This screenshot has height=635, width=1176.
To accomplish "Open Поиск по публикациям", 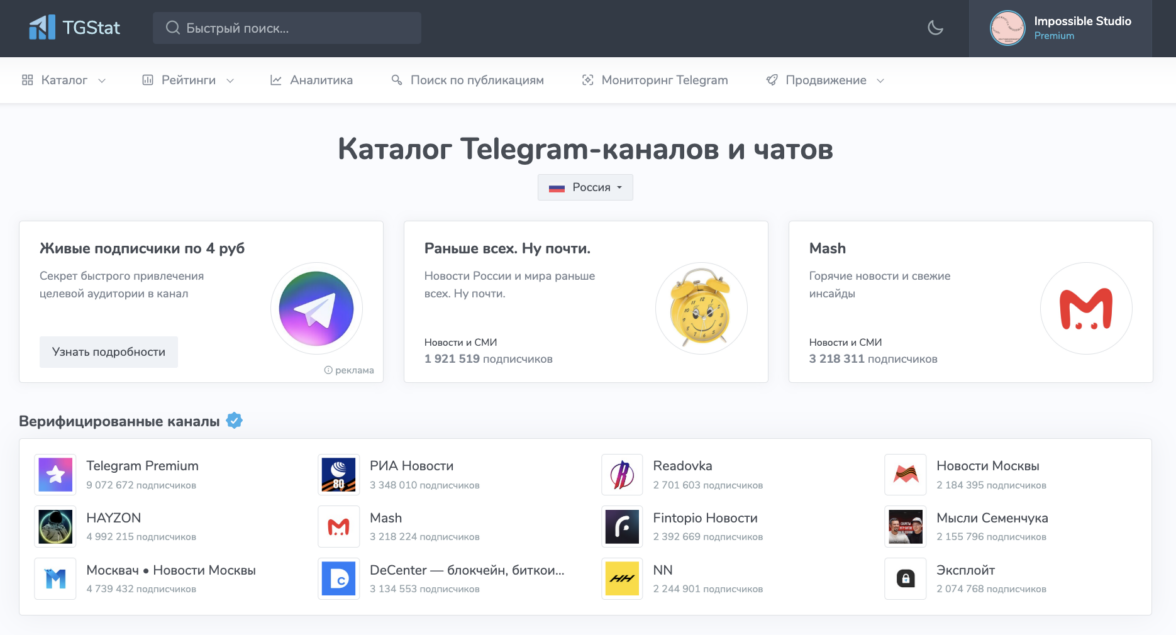I will pos(467,80).
